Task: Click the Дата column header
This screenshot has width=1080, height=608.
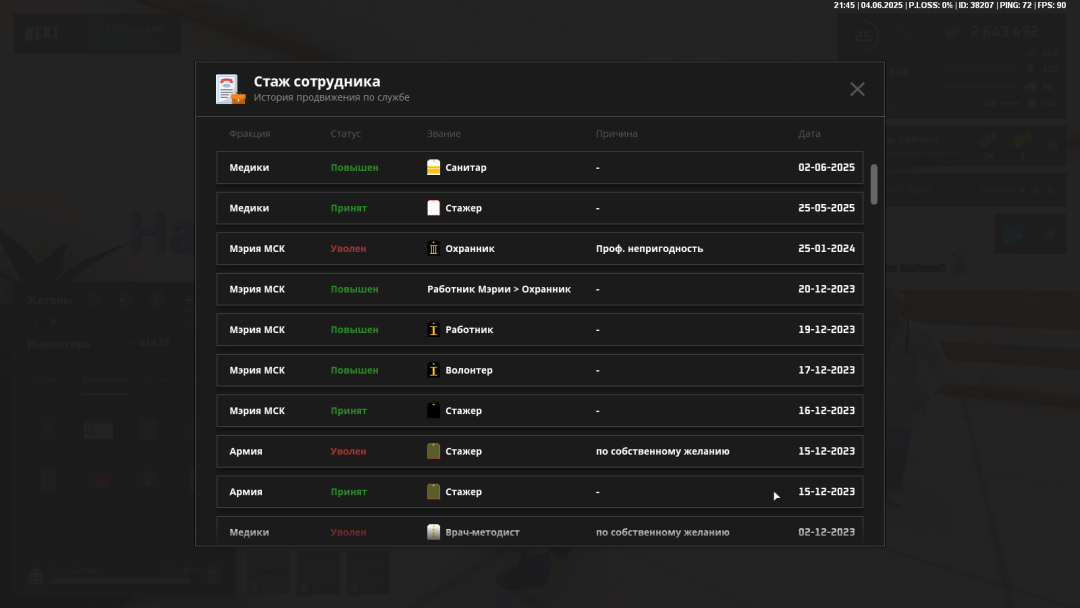Action: click(809, 134)
